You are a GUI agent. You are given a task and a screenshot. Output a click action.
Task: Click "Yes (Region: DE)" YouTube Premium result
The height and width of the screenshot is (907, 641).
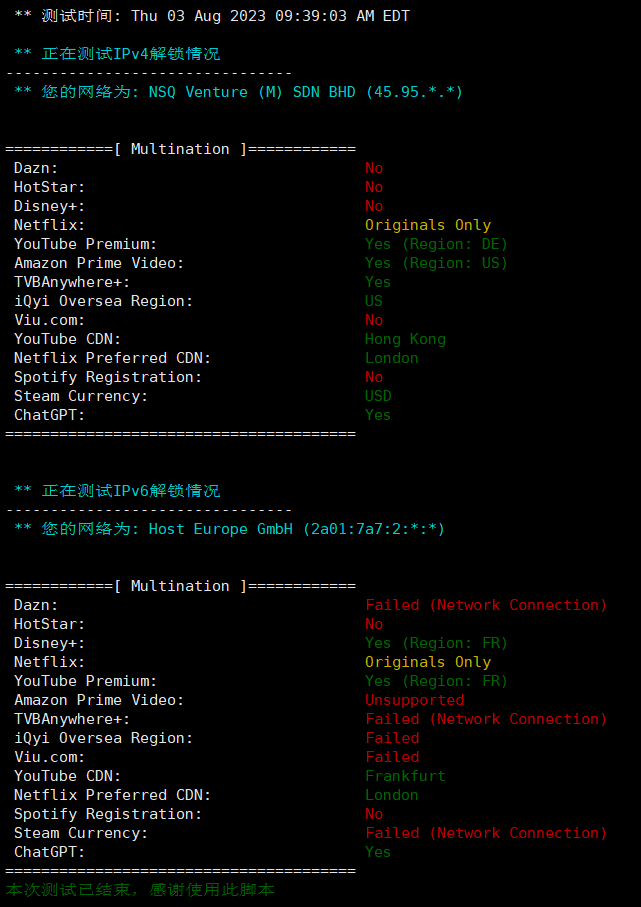click(x=436, y=245)
